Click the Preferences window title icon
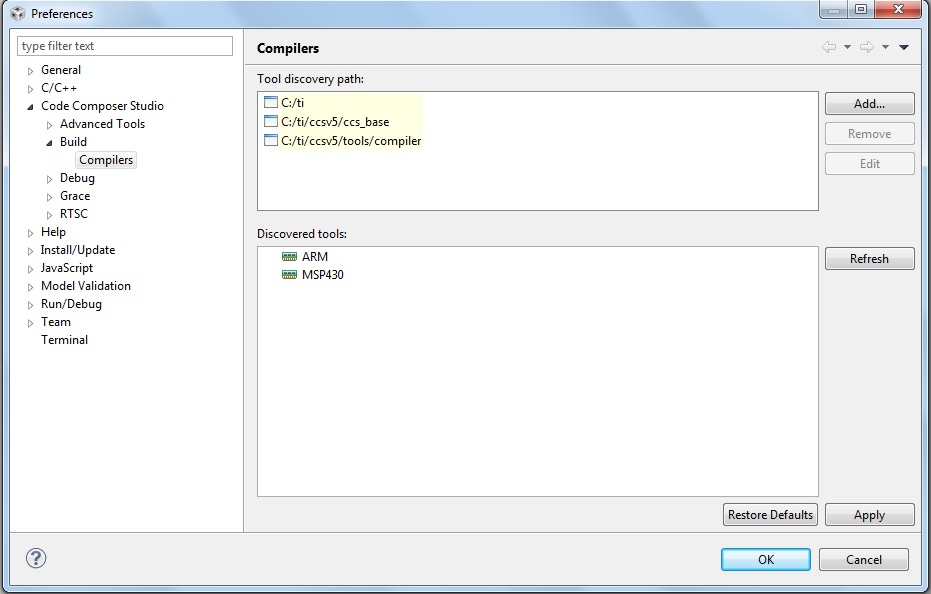The height and width of the screenshot is (594, 931). (18, 13)
